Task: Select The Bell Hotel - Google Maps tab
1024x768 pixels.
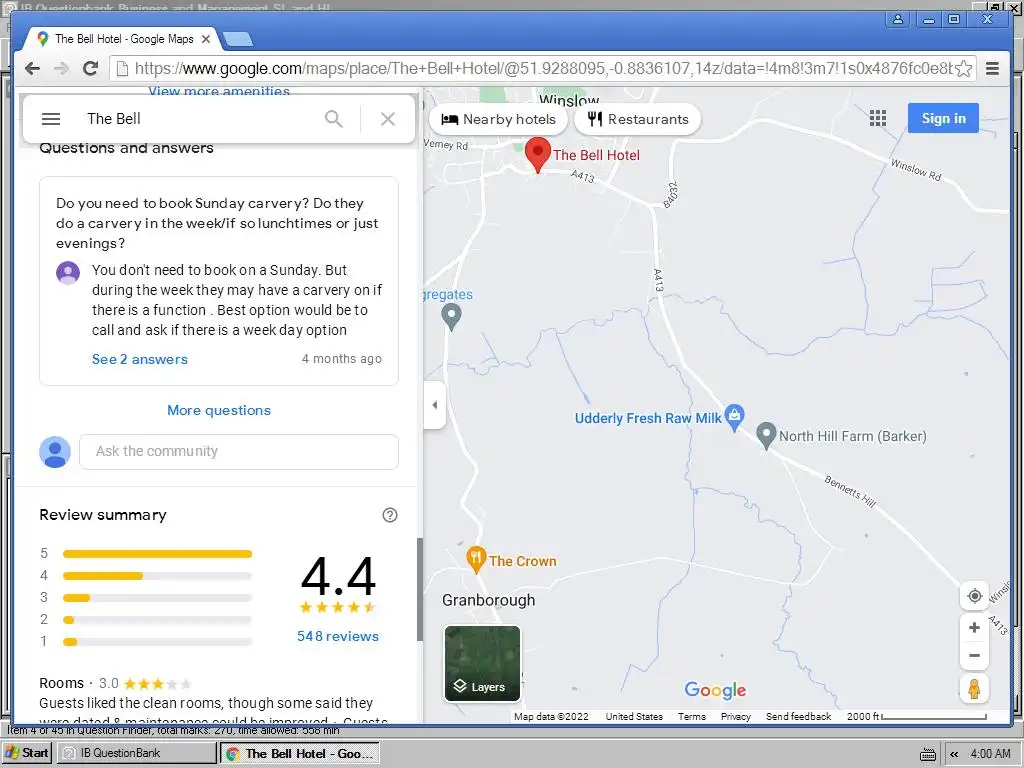Action: tap(124, 39)
